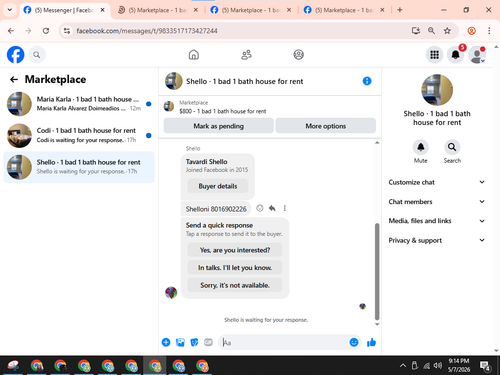Viewport: 500px width, 375px height.
Task: Click More options button
Action: [x=326, y=126]
